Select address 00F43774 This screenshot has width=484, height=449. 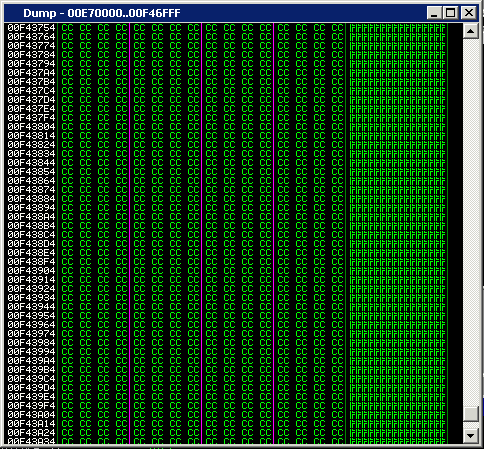coord(31,46)
